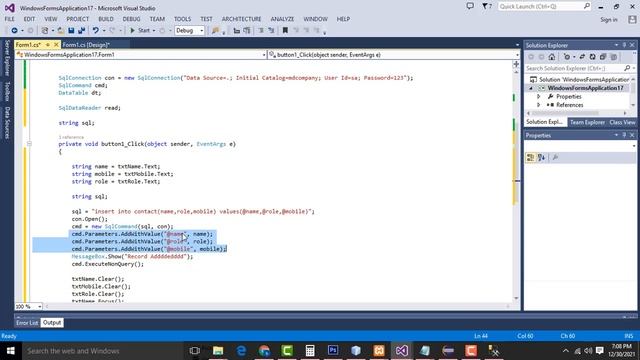This screenshot has width=640, height=360.
Task: Undo the last edit with Undo icon
Action: pos(96,31)
